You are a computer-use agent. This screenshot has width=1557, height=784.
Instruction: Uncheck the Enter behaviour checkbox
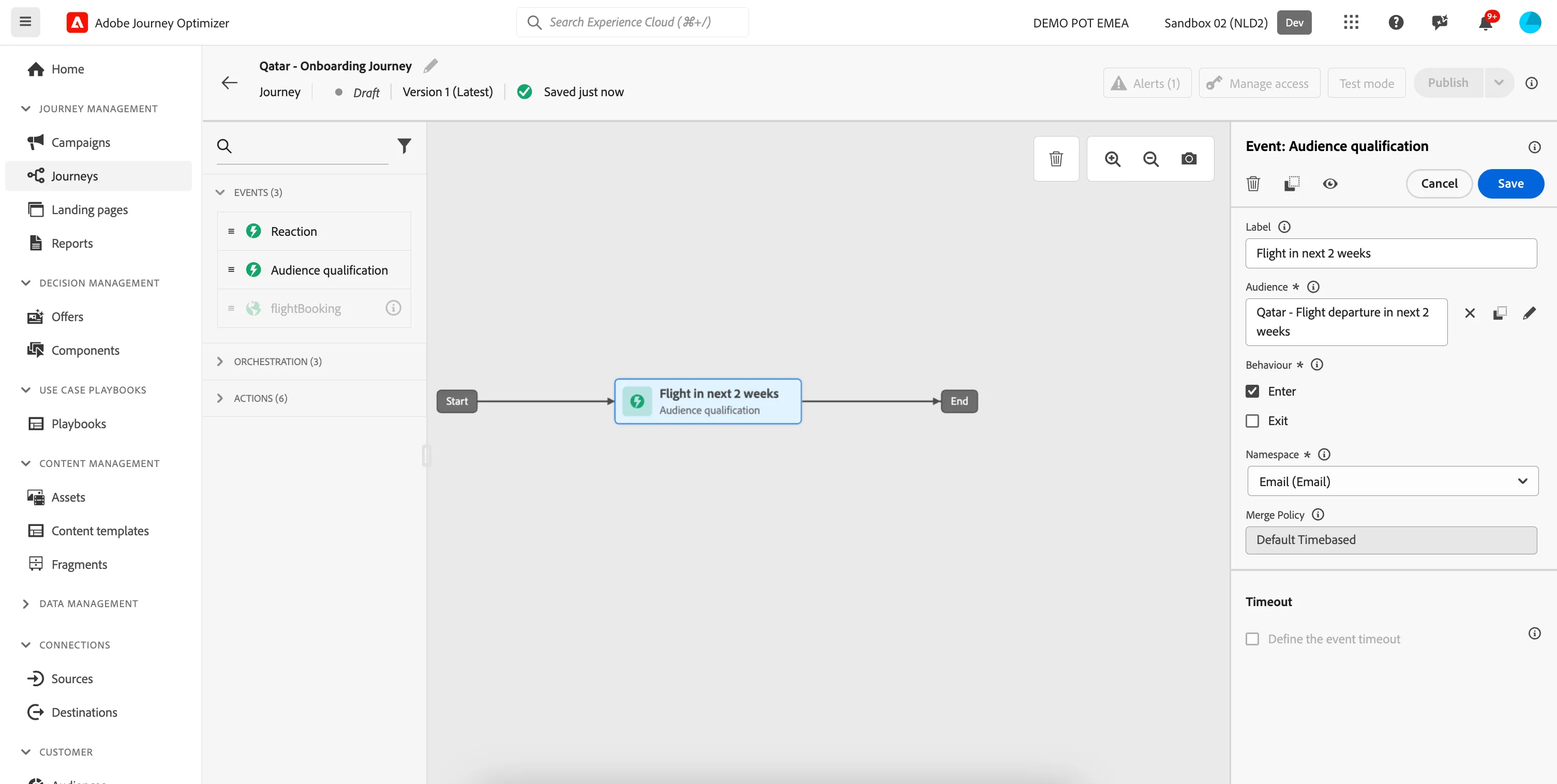coord(1252,391)
